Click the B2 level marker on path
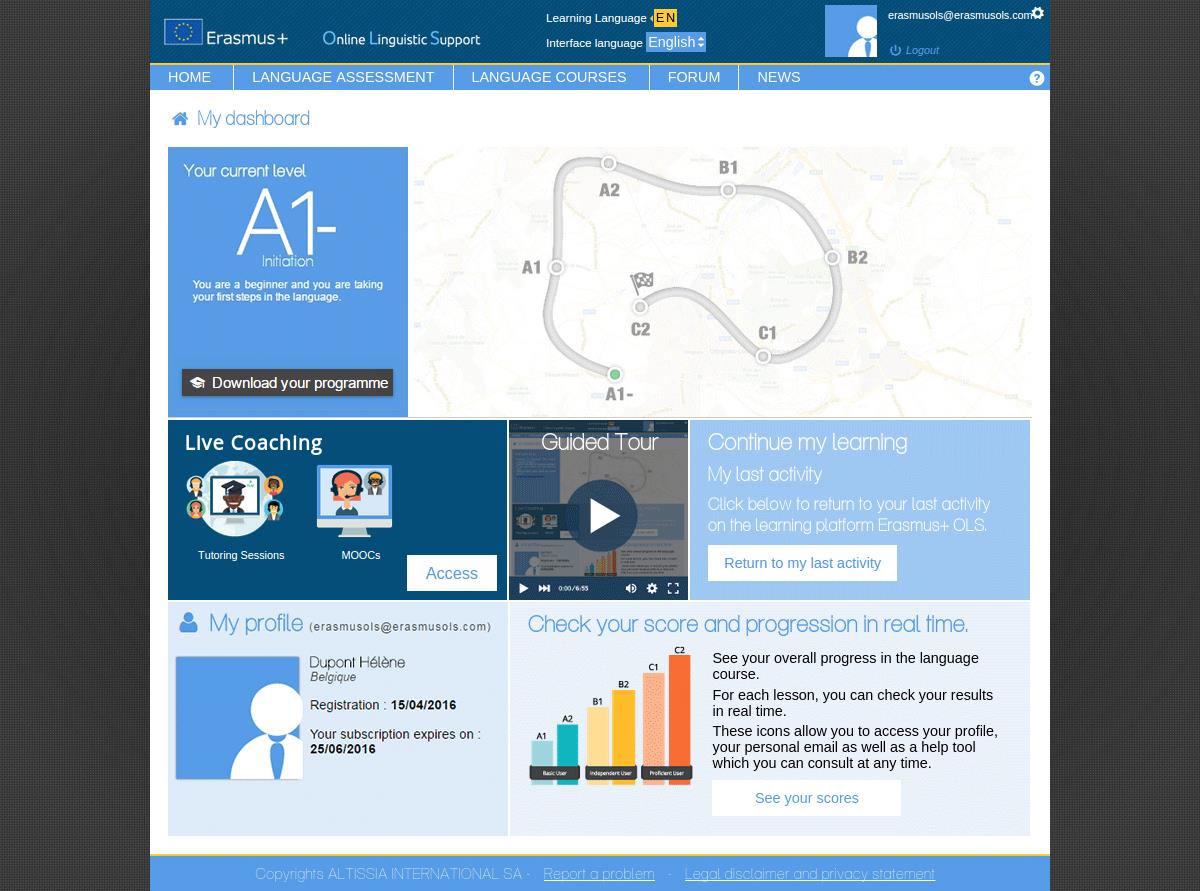Screen dimensions: 1200x891 [832, 257]
